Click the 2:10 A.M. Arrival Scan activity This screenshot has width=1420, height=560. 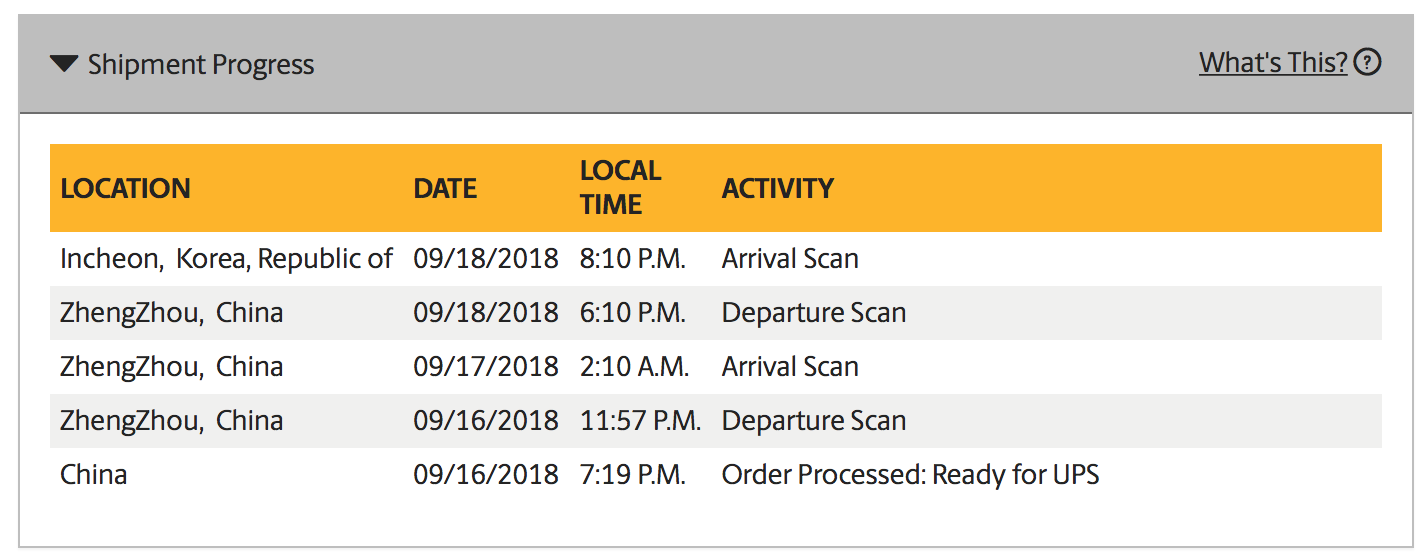coord(790,367)
